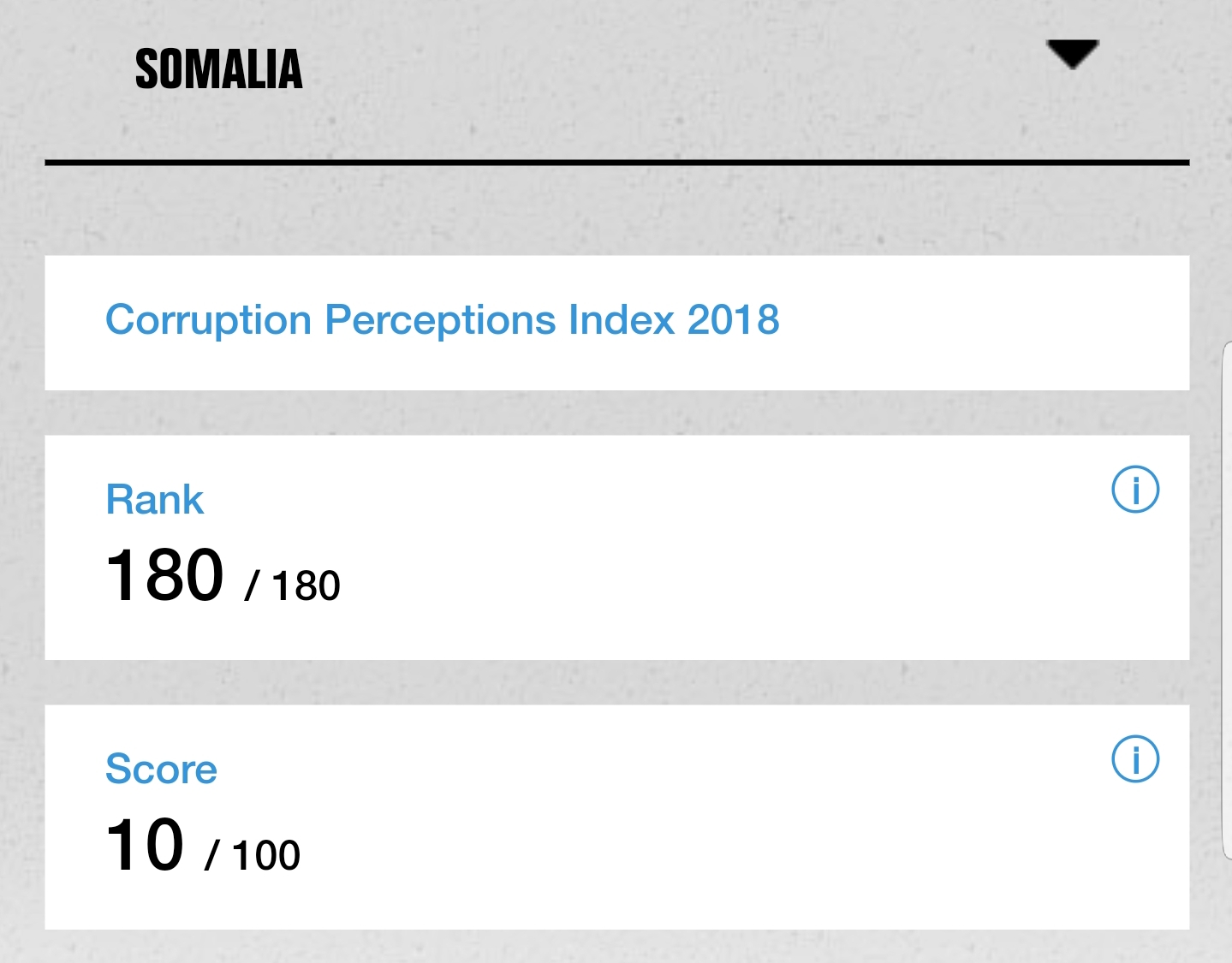Screen dimensions: 1232x963
Task: Open info icon in the Score card
Action: (x=1135, y=759)
